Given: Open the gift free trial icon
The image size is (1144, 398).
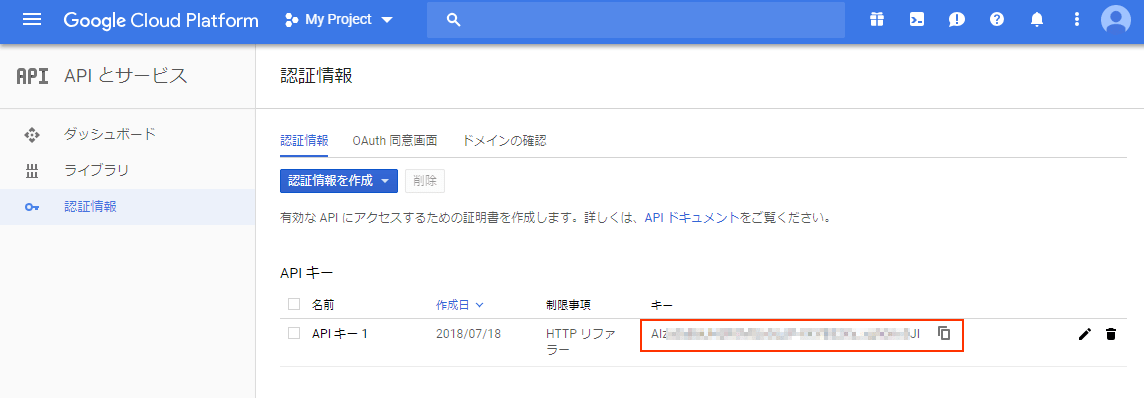Looking at the screenshot, I should coord(876,20).
